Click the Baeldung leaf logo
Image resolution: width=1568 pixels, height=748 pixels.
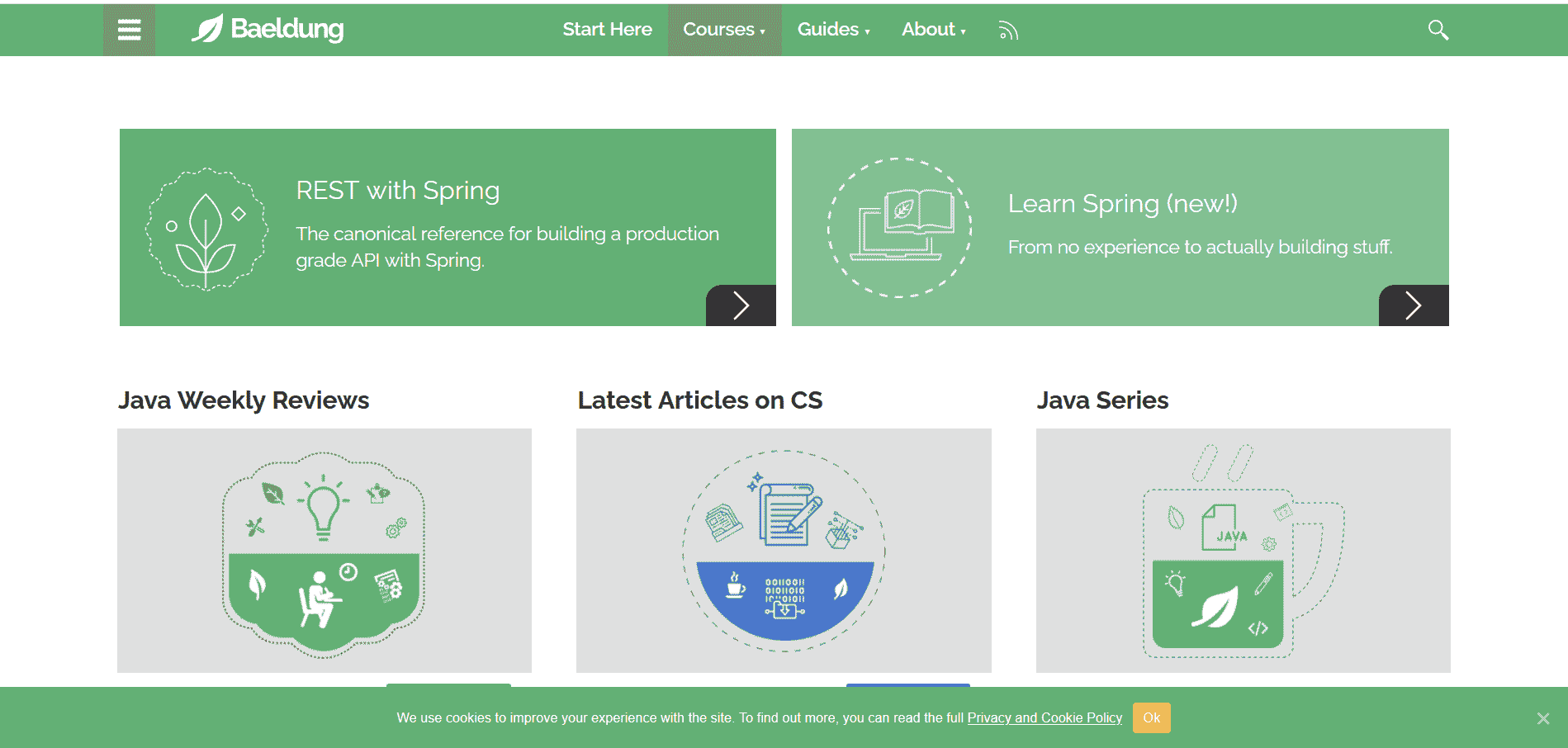click(x=207, y=29)
